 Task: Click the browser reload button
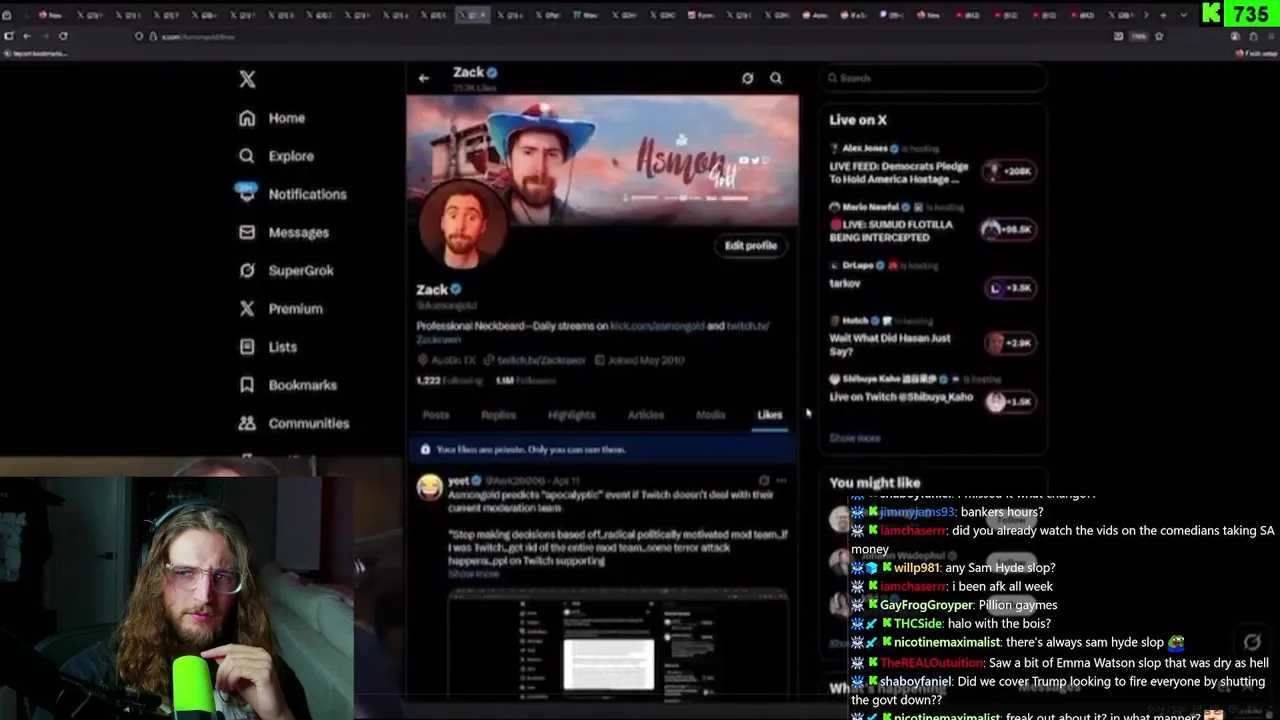(63, 36)
